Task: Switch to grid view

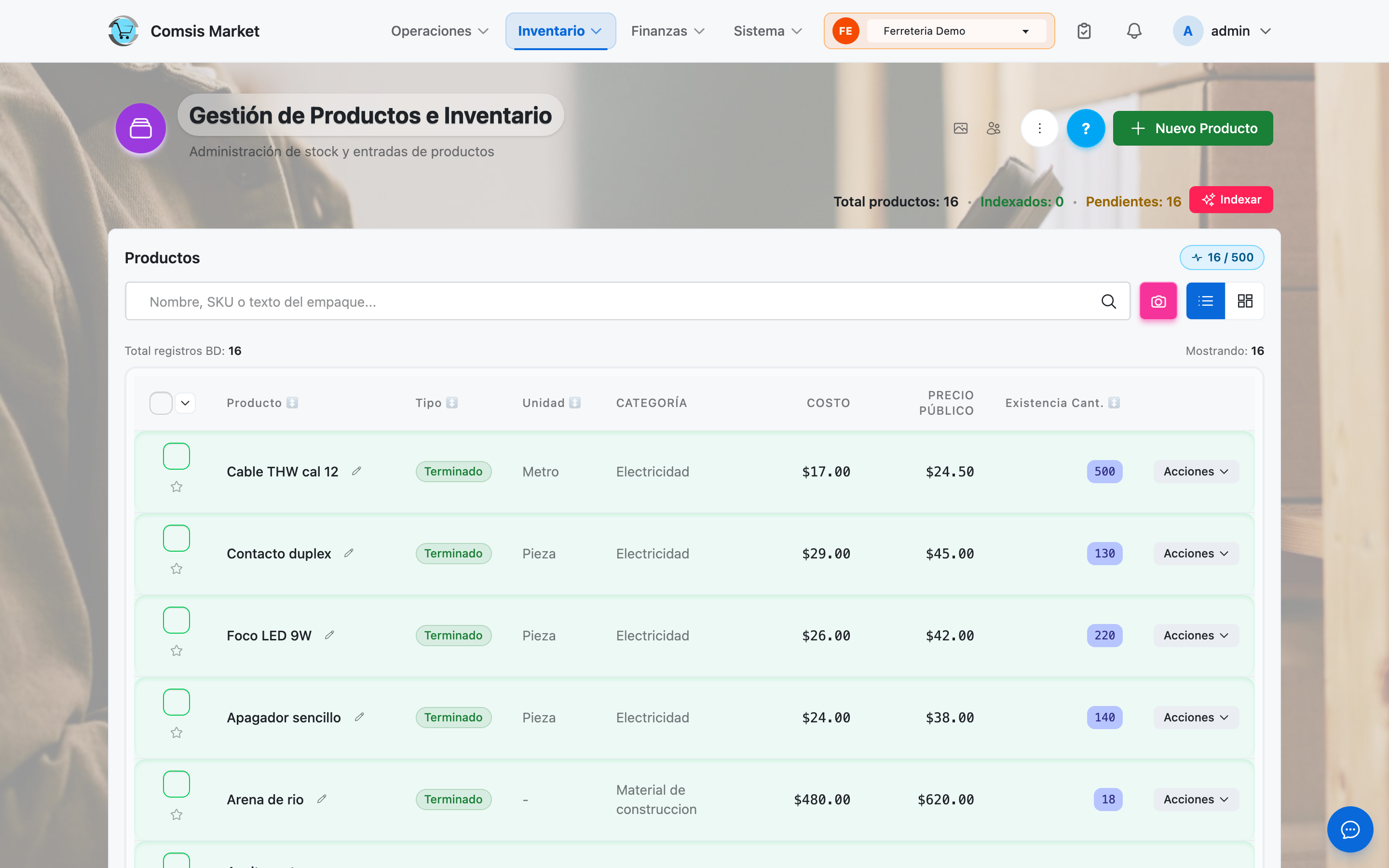Action: coord(1245,301)
